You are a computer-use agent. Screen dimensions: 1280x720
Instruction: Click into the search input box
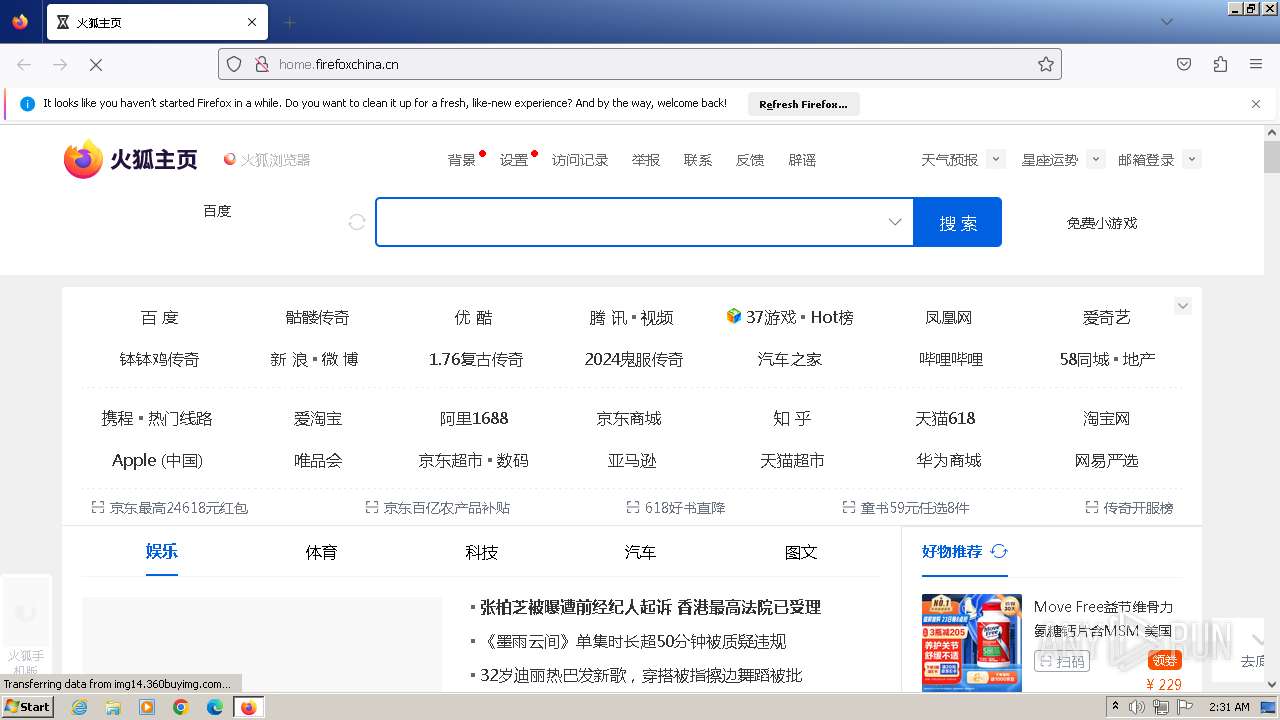coord(630,222)
